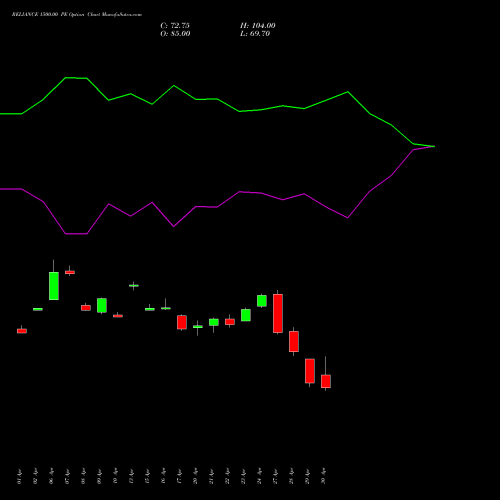Click the 13 Apr date label
500x500 pixels.
point(131,476)
